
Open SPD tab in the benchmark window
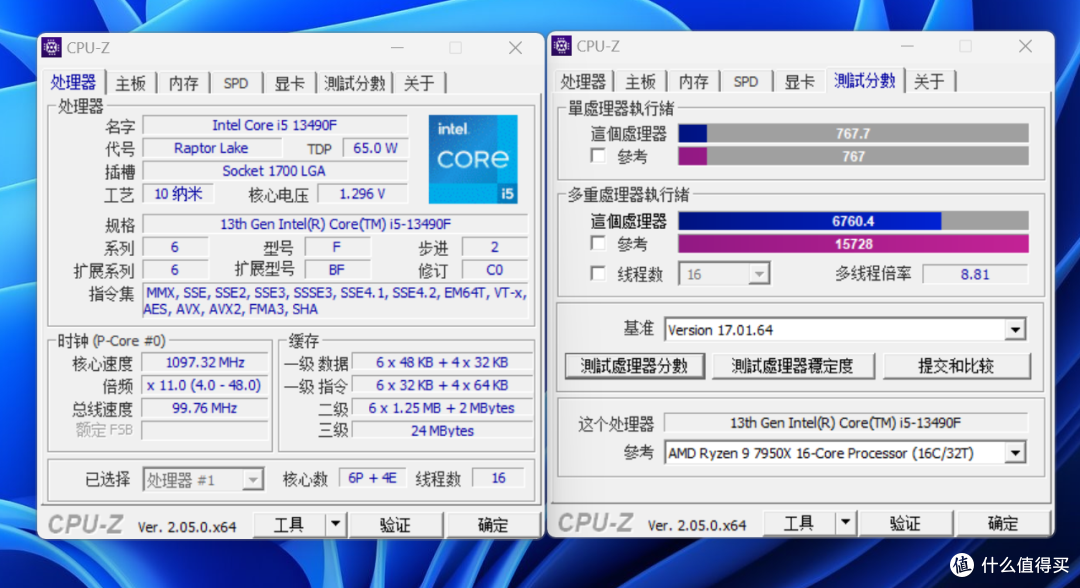[746, 82]
